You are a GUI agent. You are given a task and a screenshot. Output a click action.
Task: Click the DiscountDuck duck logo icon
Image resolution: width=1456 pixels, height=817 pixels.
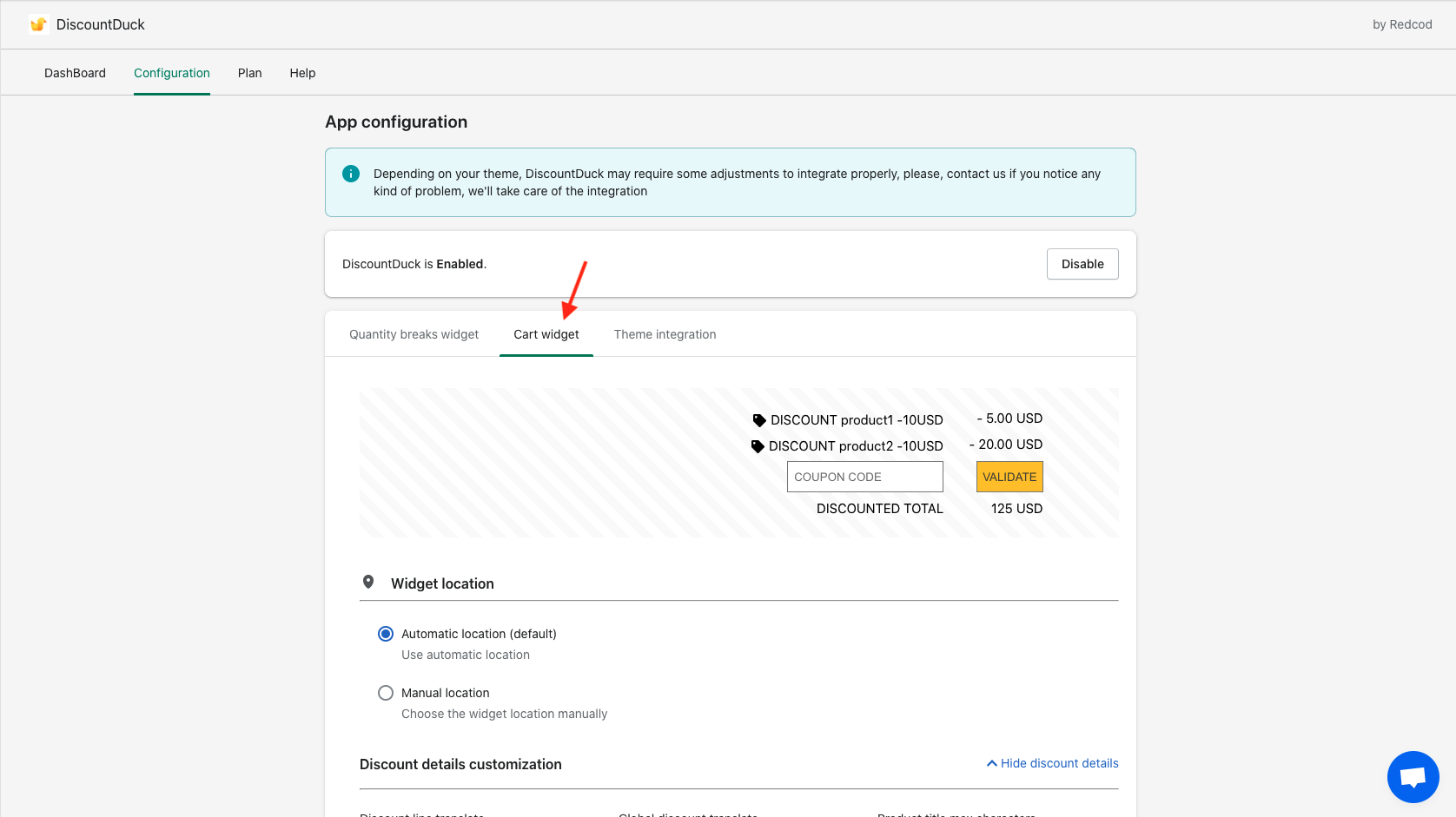[x=38, y=24]
